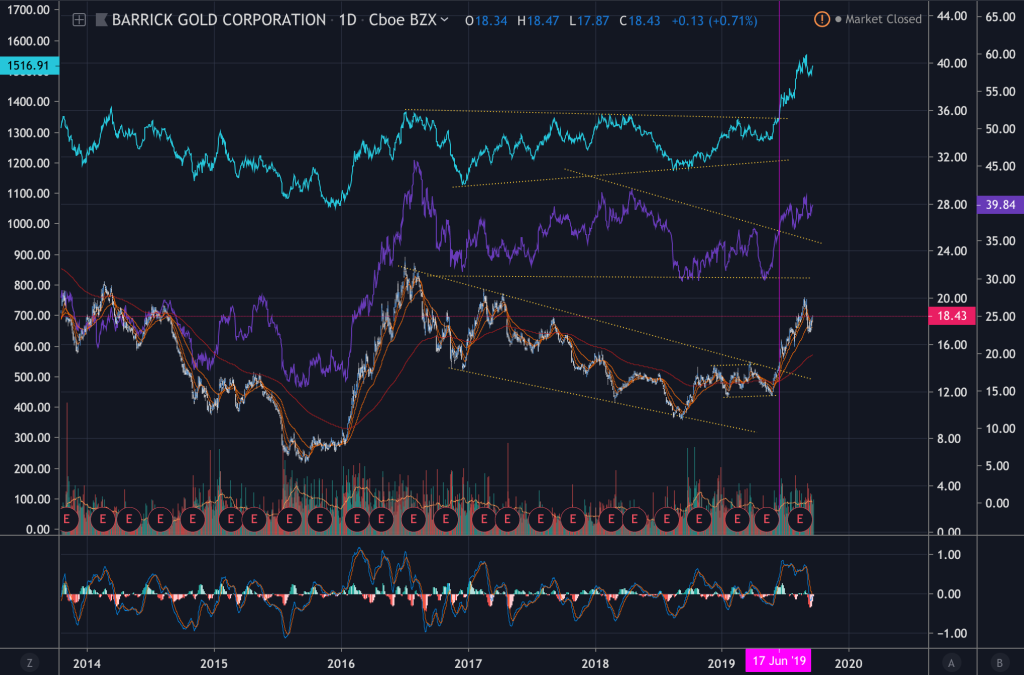The height and width of the screenshot is (675, 1024).
Task: Click the 2014 label on the time axis
Action: [87, 663]
